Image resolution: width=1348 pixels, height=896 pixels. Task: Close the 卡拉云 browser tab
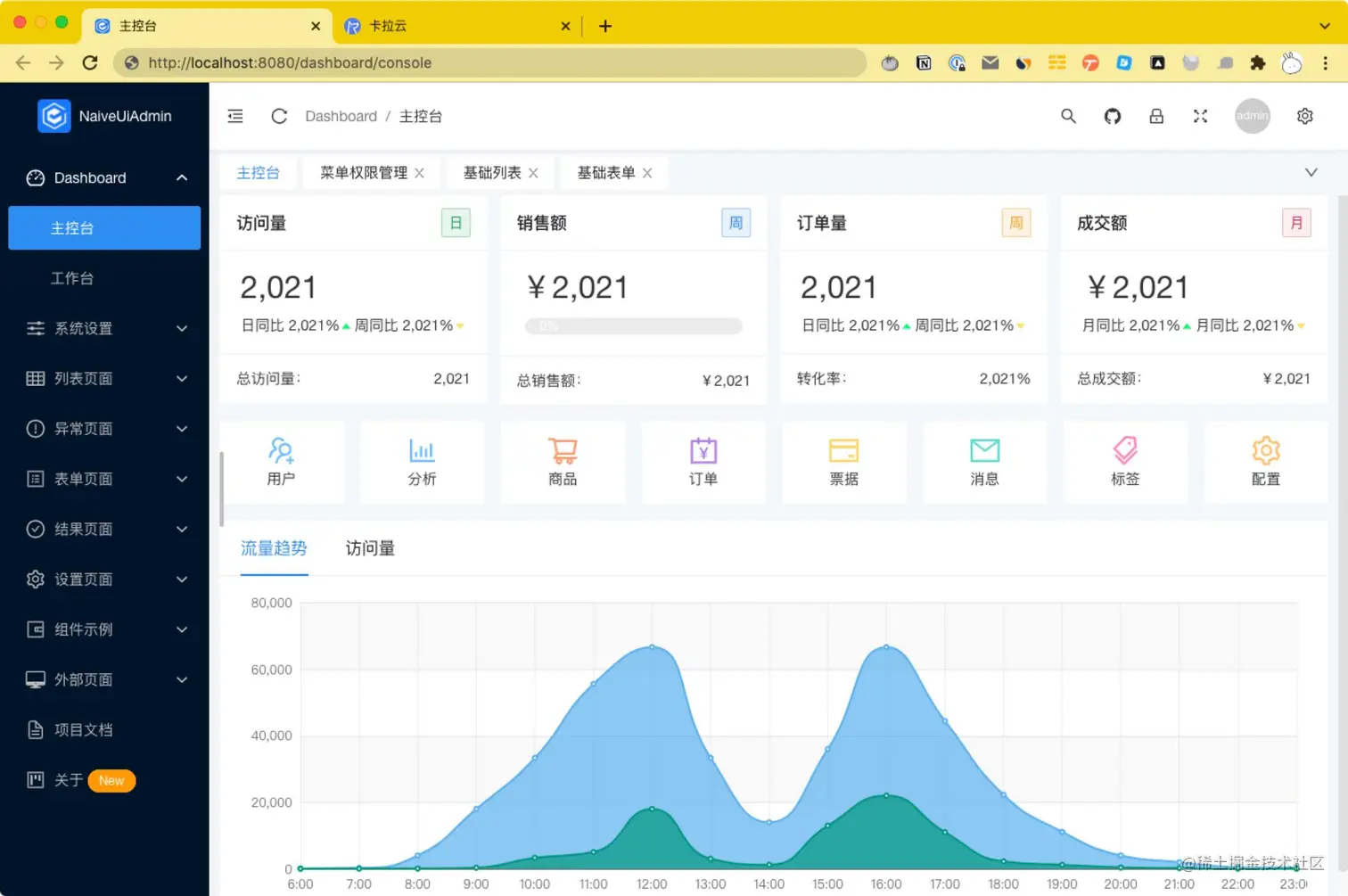tap(565, 26)
